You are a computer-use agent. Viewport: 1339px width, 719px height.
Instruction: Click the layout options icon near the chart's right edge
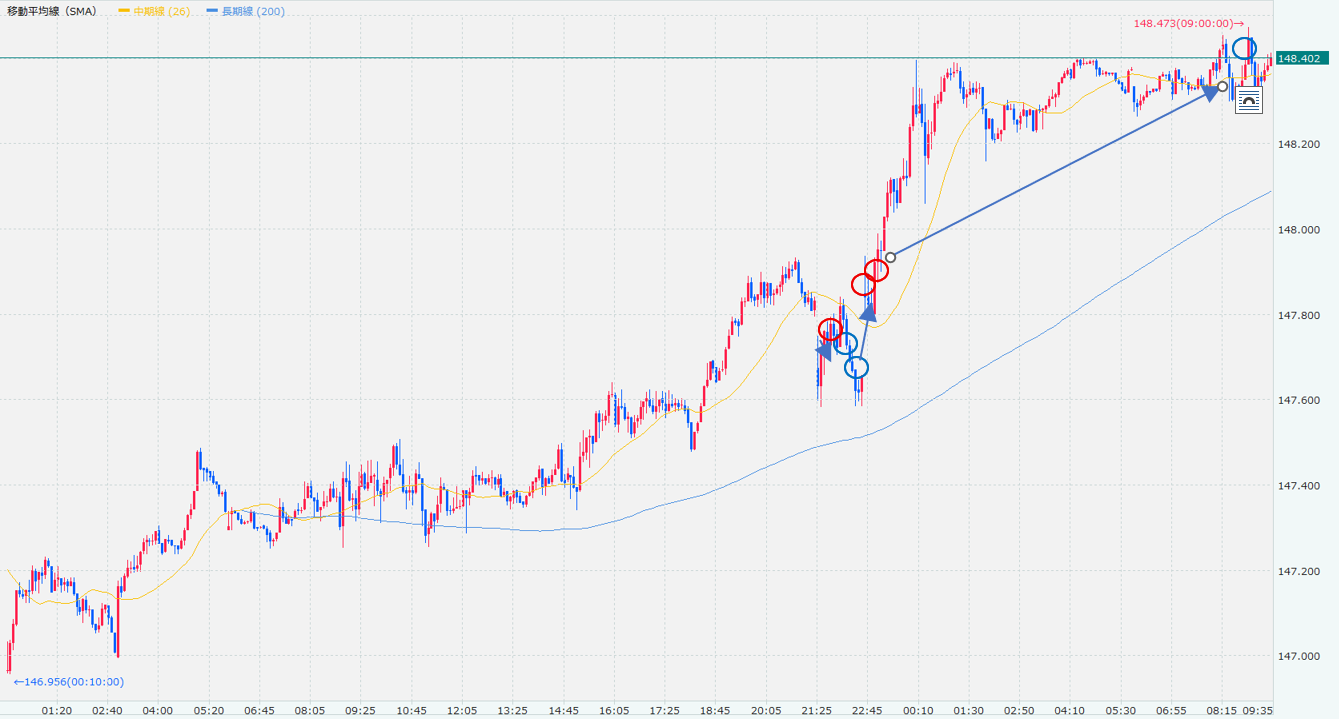coord(1248,100)
